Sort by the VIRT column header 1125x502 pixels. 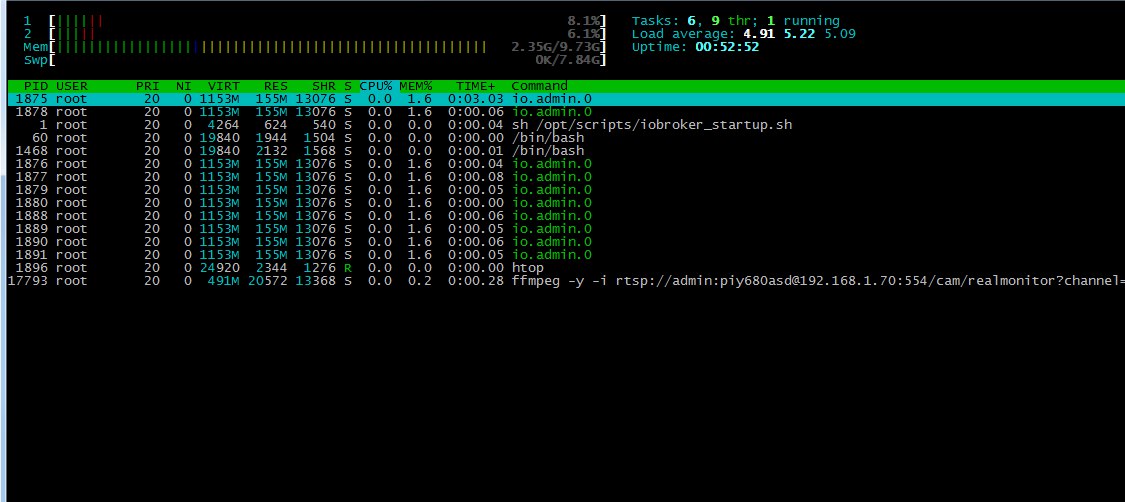click(x=224, y=86)
